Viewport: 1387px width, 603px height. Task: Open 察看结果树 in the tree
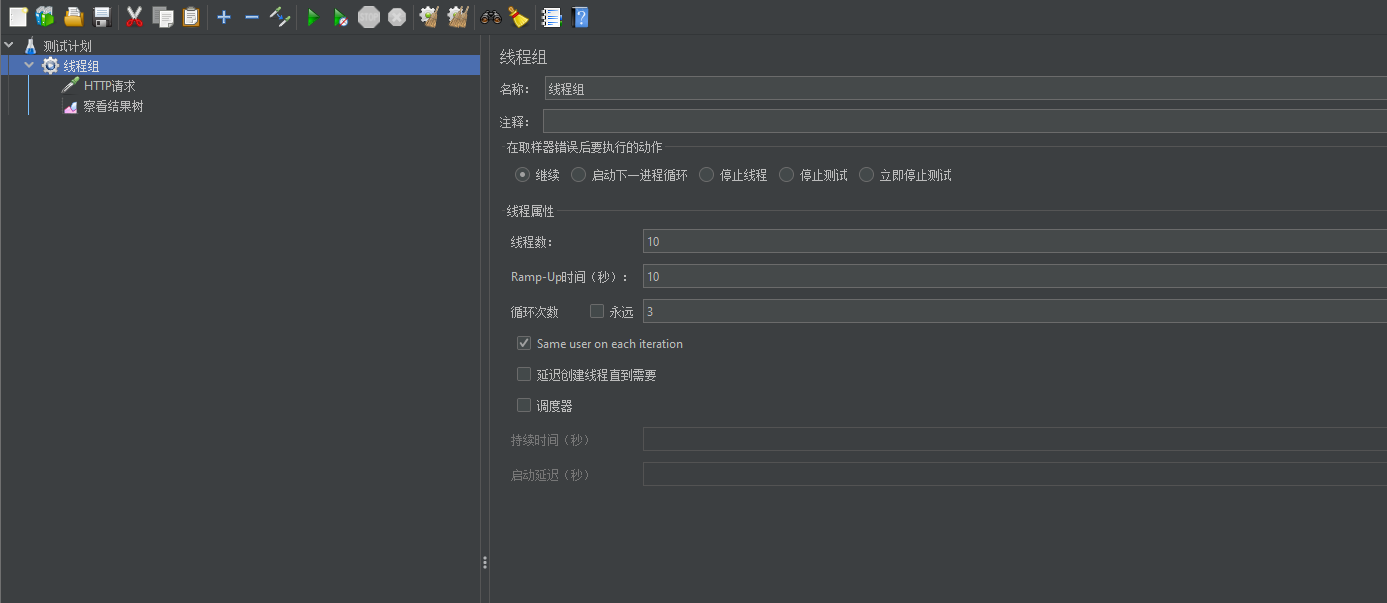[x=113, y=106]
